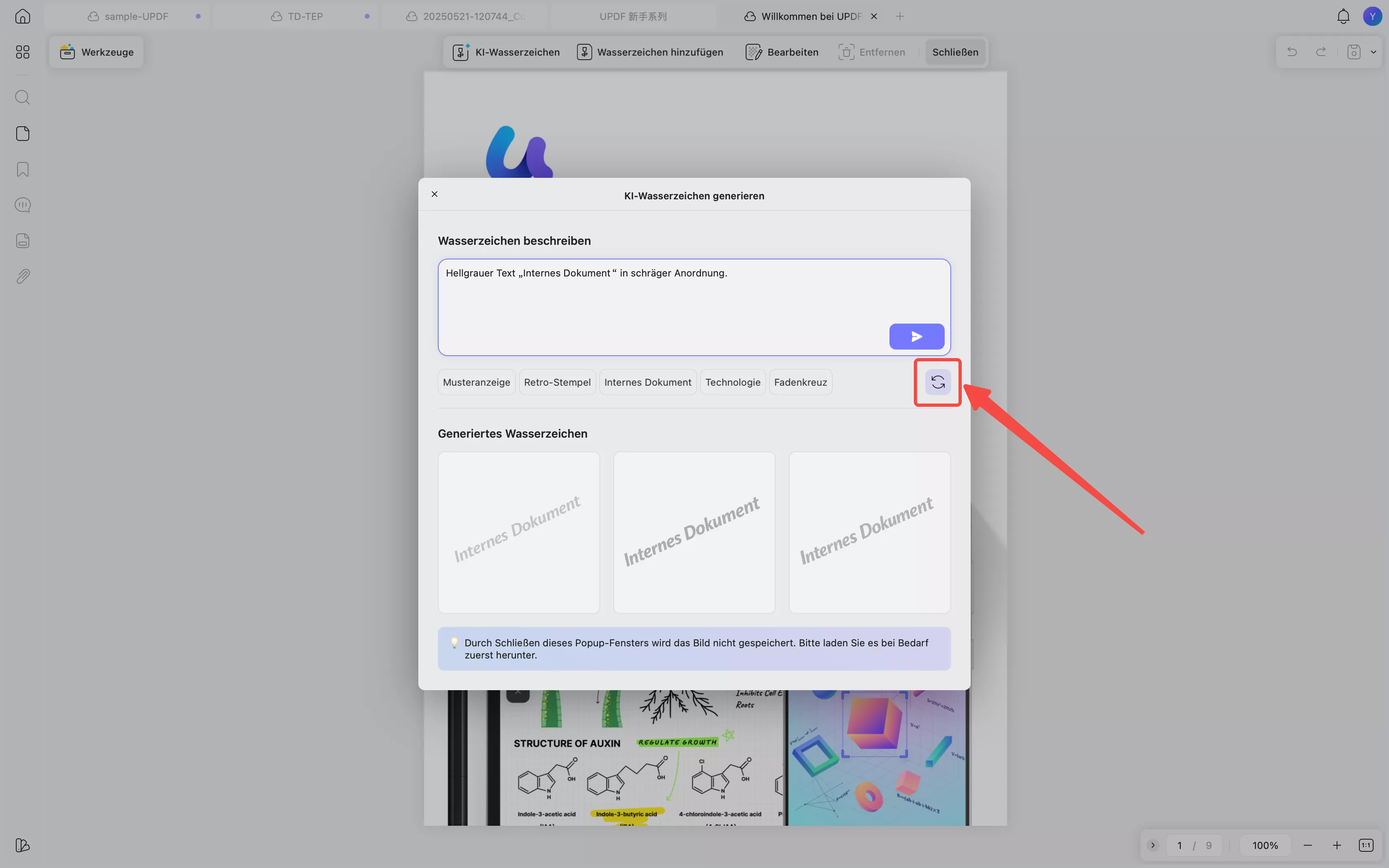Click the KI-Wasserzeichen toolbar button

coord(506,52)
